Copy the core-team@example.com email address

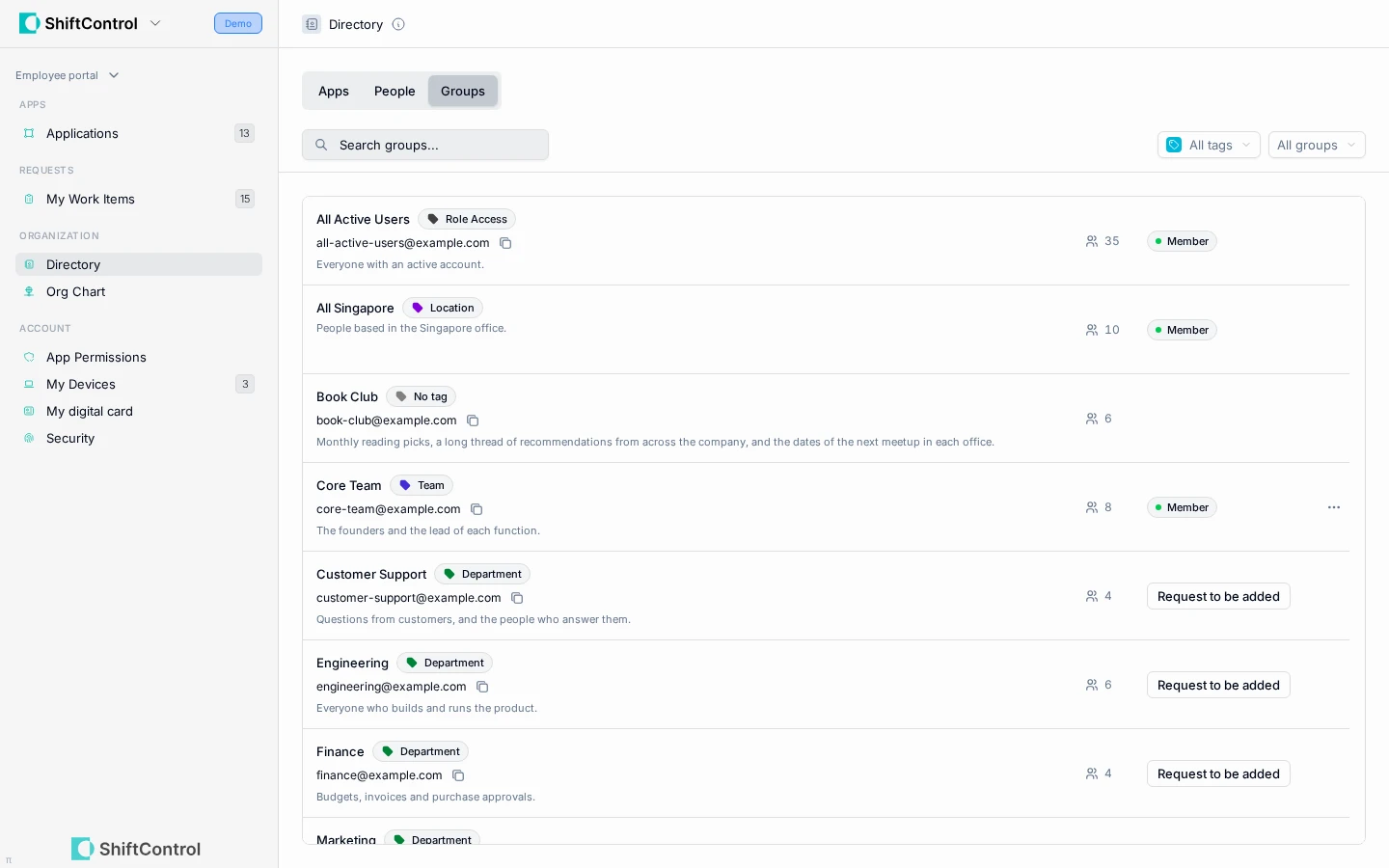(x=477, y=509)
